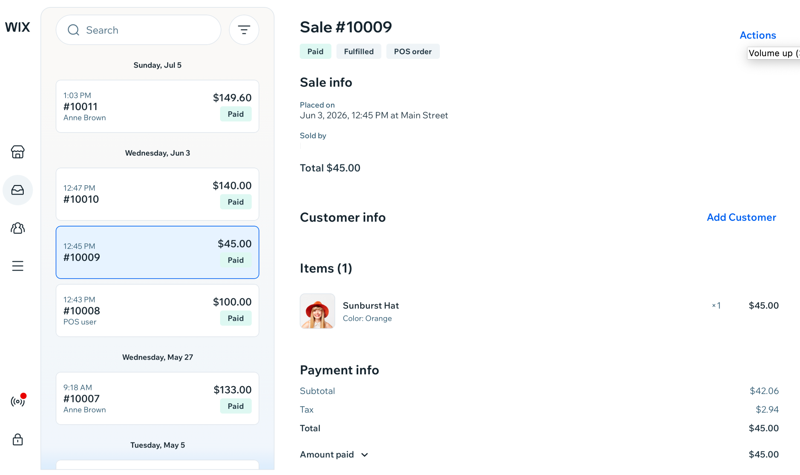800x475 pixels.
Task: Open sale #10007 for $133.00
Action: (157, 398)
